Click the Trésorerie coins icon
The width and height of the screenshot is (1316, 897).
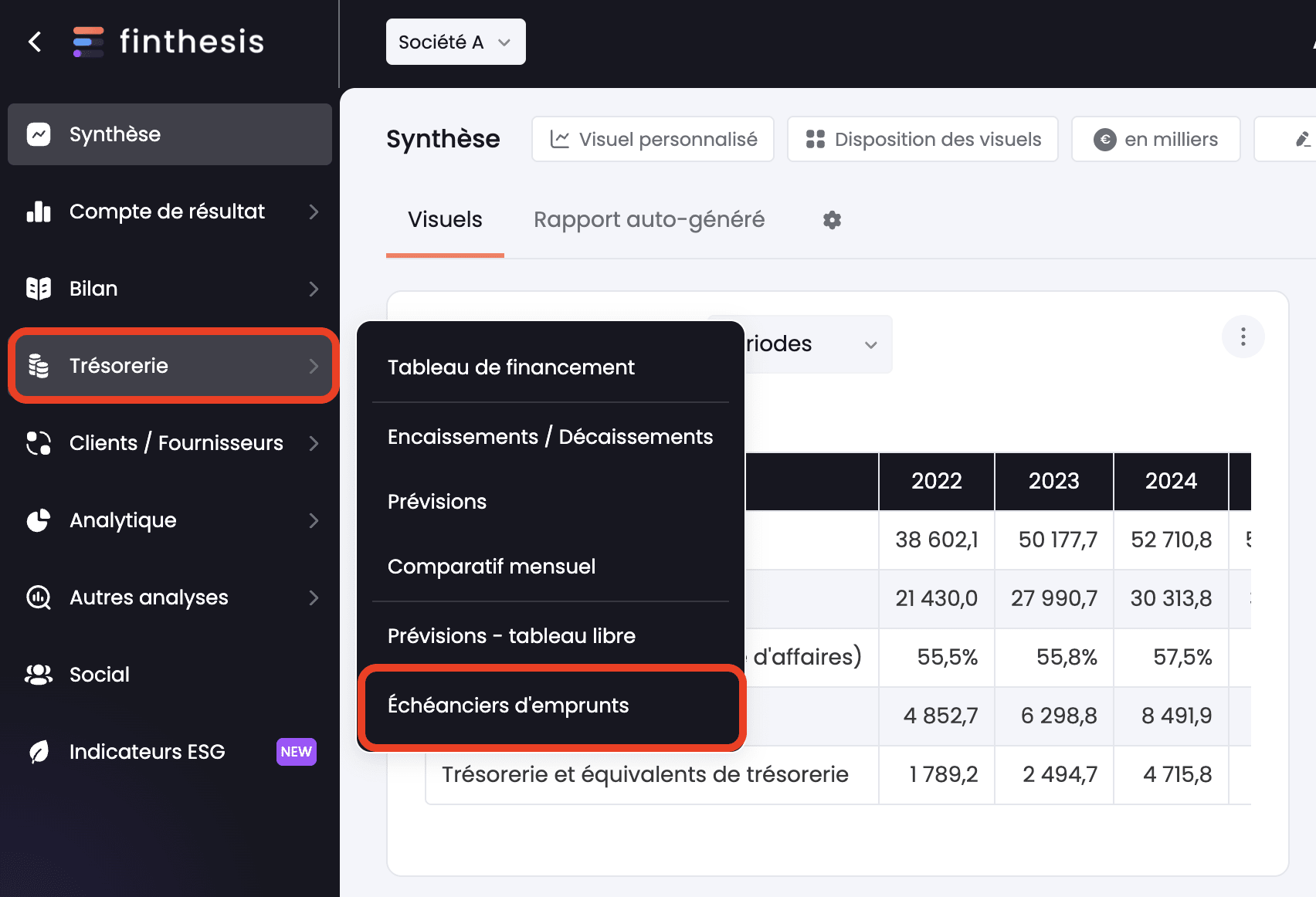point(39,366)
